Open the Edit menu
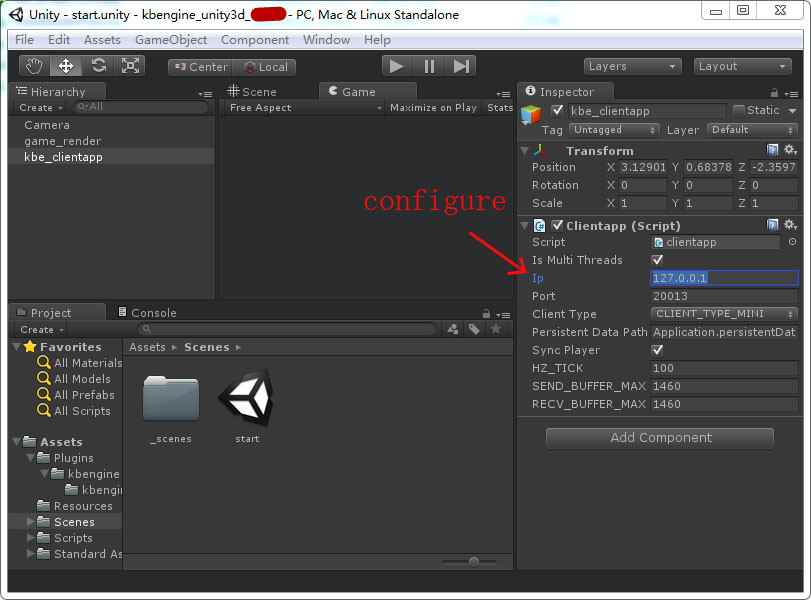Viewport: 811px width, 600px height. pyautogui.click(x=59, y=40)
